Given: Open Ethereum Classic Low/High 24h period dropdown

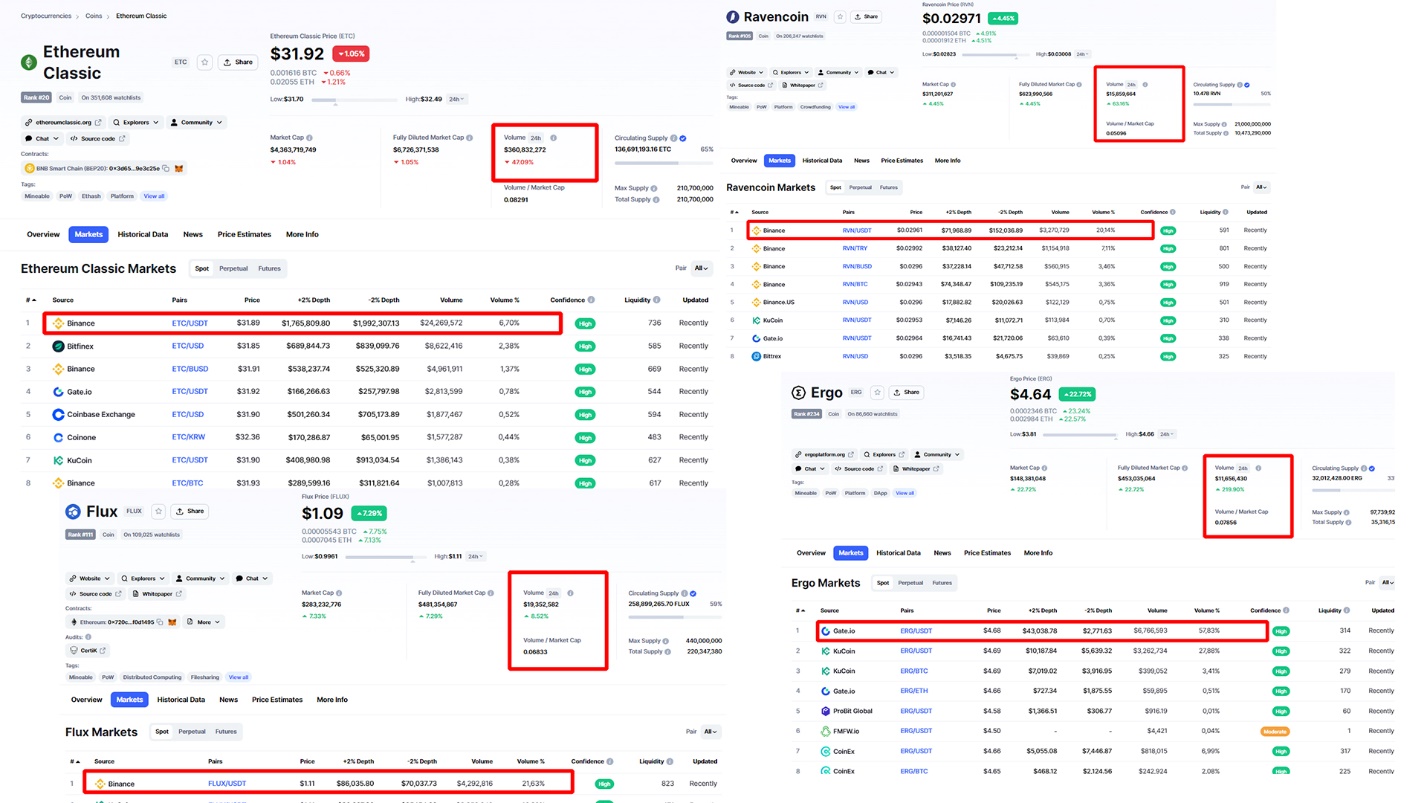Looking at the screenshot, I should tap(455, 99).
